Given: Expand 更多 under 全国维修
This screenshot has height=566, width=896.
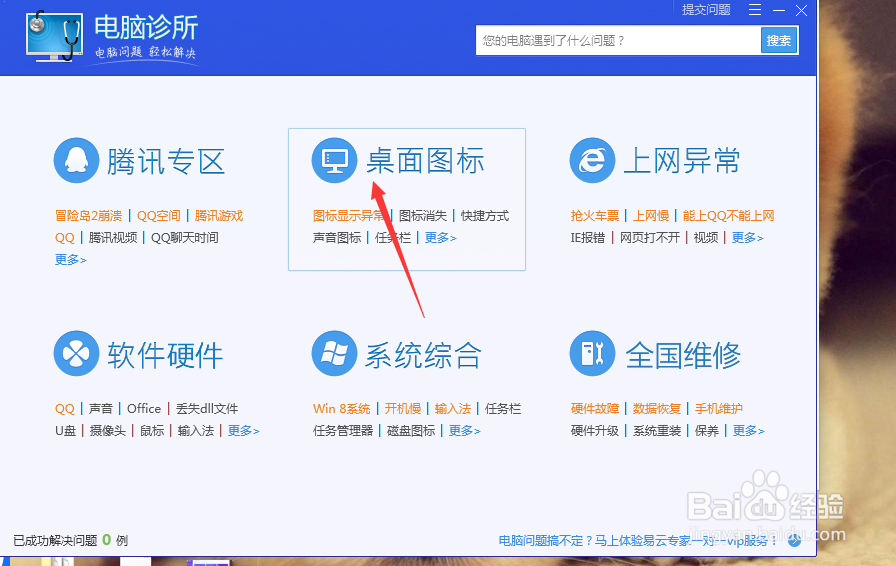Looking at the screenshot, I should [x=749, y=431].
